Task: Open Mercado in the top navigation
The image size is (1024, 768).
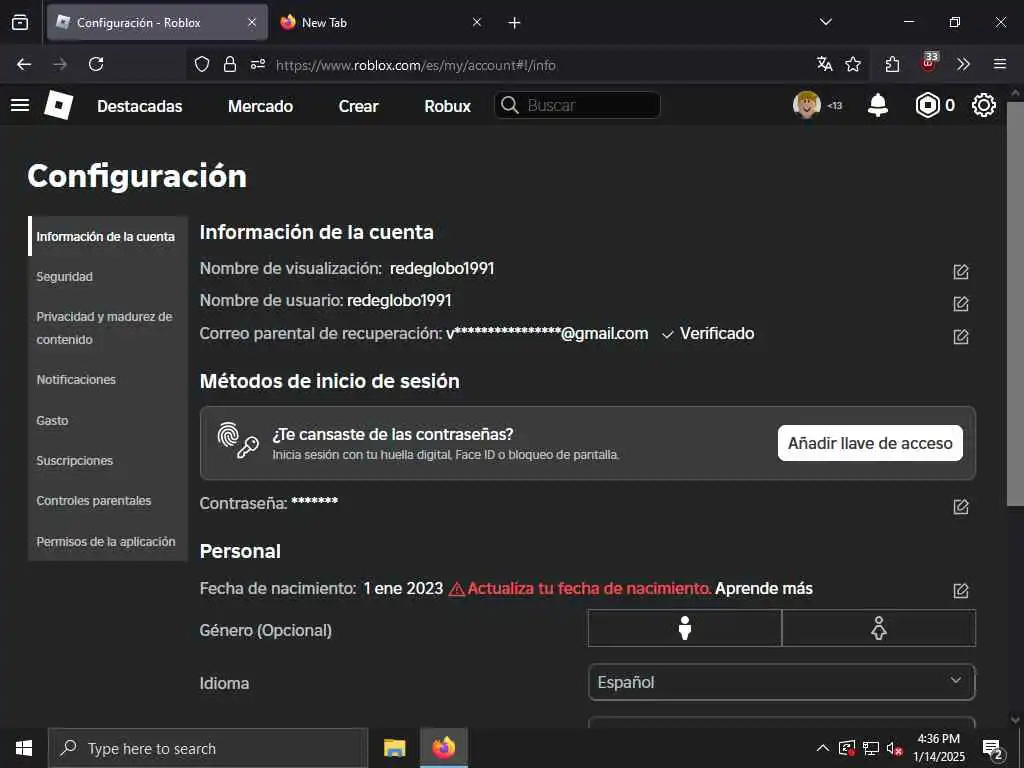Action: tap(261, 106)
